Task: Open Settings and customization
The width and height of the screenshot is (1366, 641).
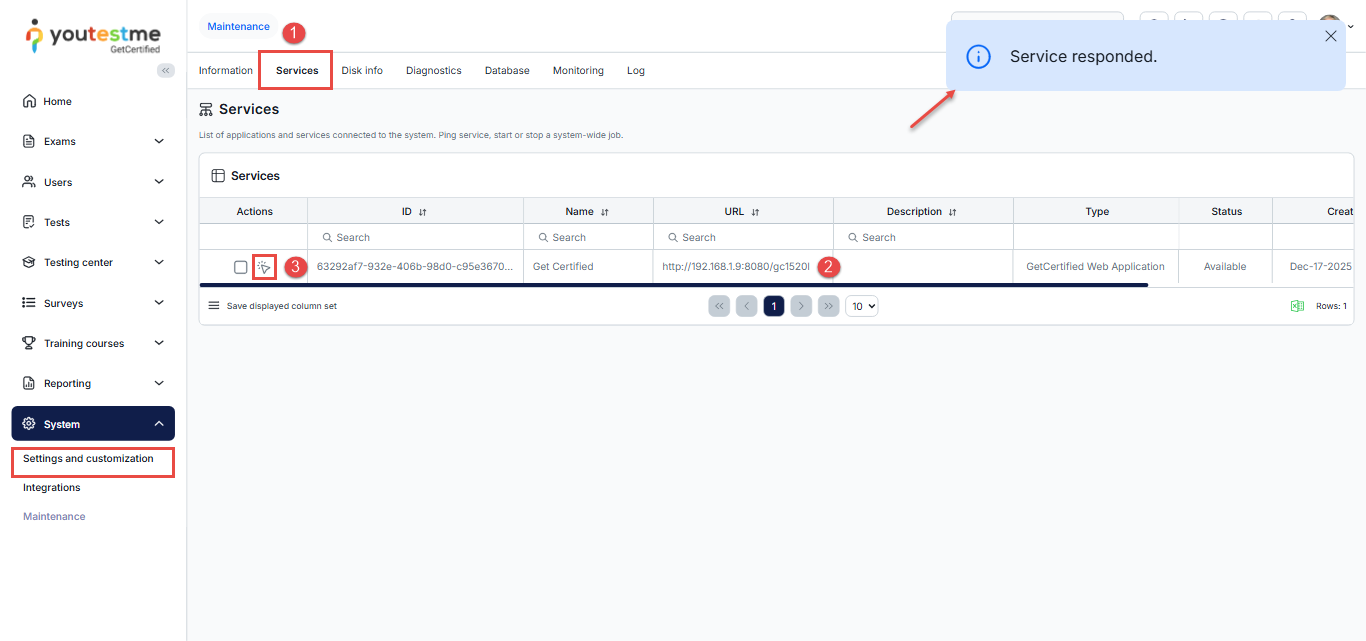Action: (88, 459)
